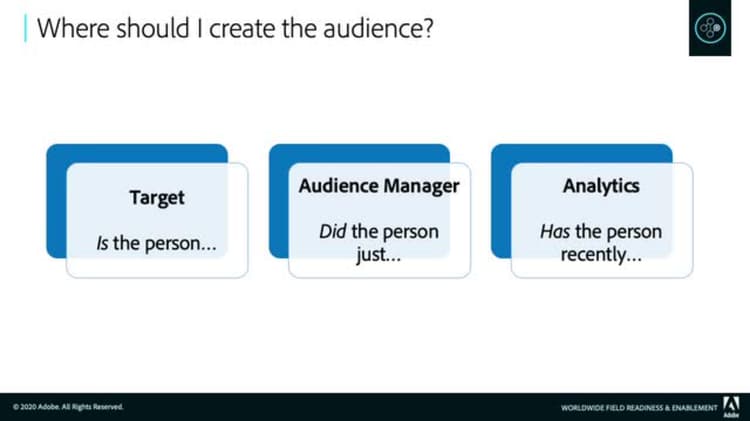Click the Adobe logo in the footer
The height and width of the screenshot is (421, 750).
(731, 406)
